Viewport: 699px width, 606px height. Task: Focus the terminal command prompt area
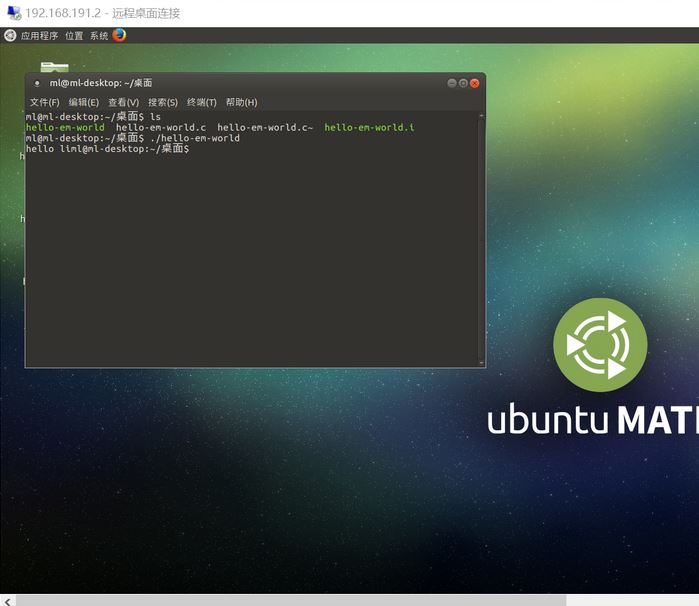coord(250,250)
